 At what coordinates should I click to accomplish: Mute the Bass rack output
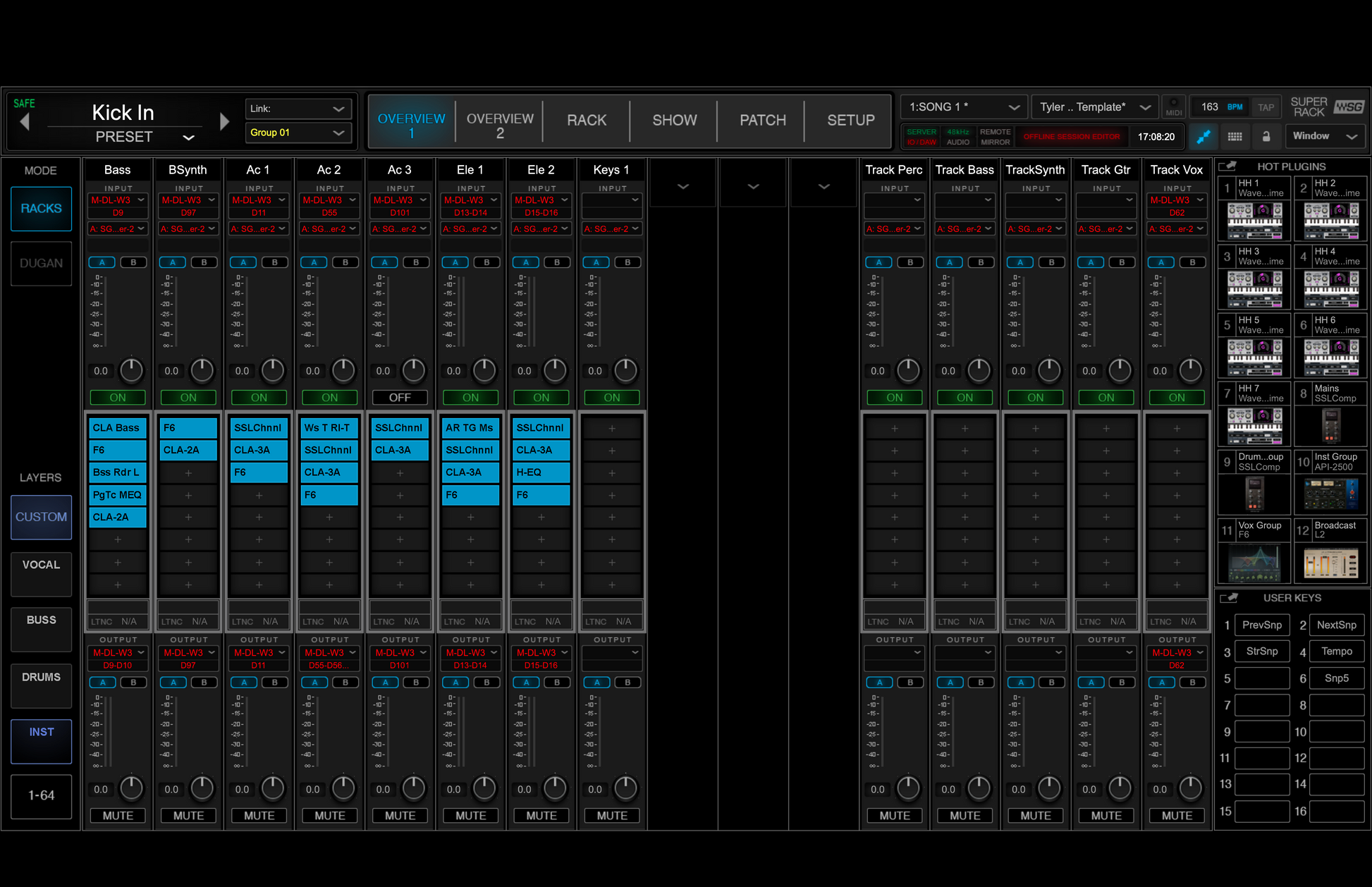[x=118, y=816]
